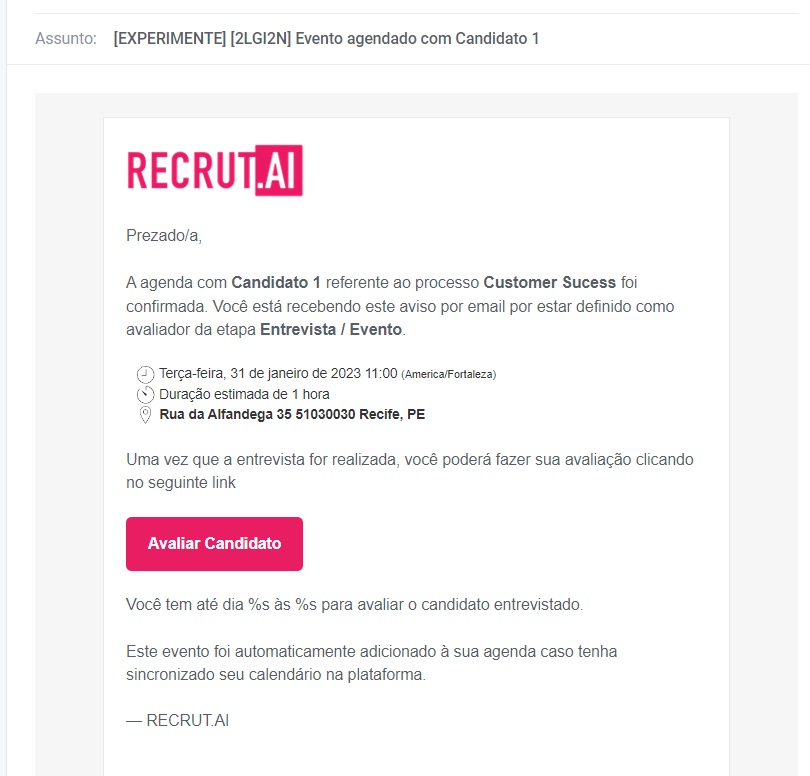Click the bold Entrevista / Evento stage name
The width and height of the screenshot is (810, 776).
[330, 329]
